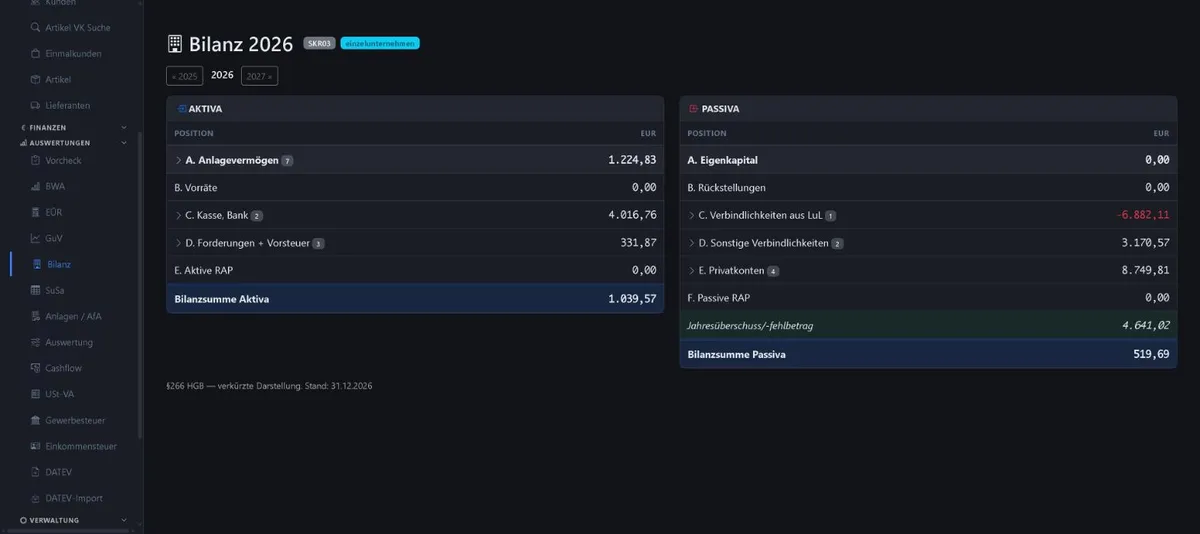Go to previous year « 2025
The image size is (1200, 534).
(185, 76)
